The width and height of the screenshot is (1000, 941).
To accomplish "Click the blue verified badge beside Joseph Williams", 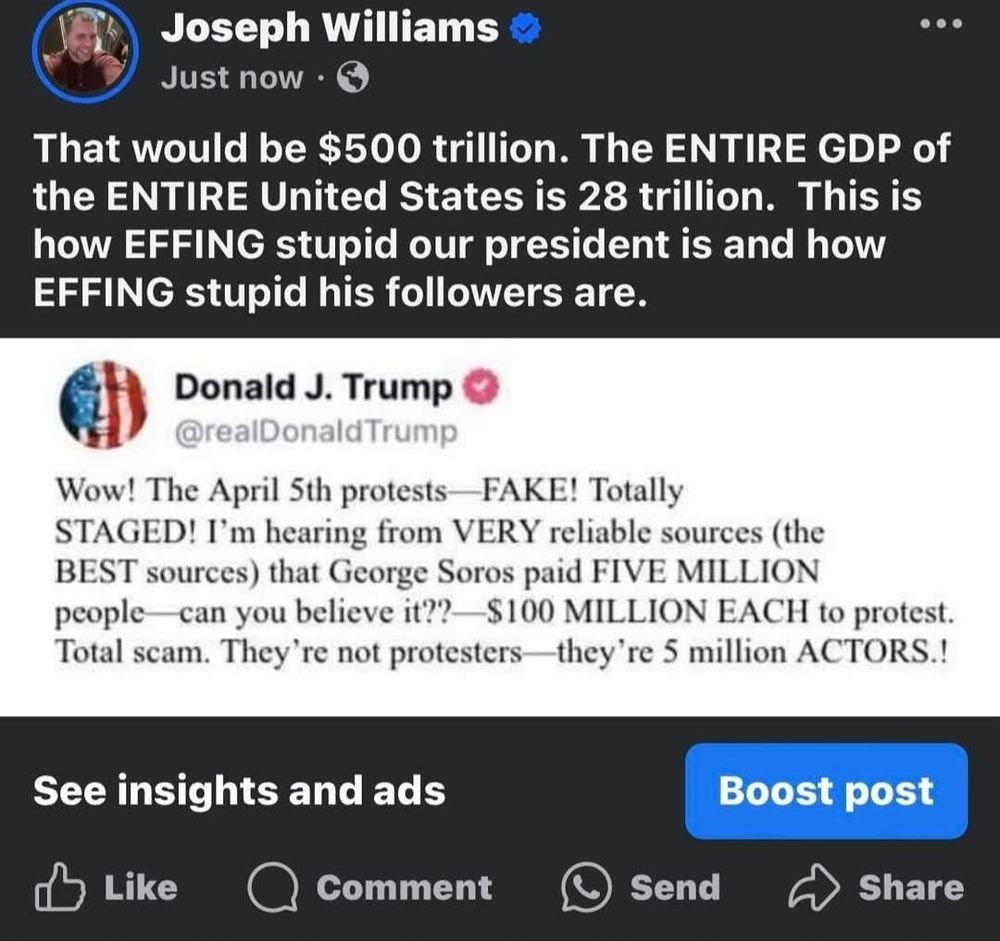I will pyautogui.click(x=525, y=30).
